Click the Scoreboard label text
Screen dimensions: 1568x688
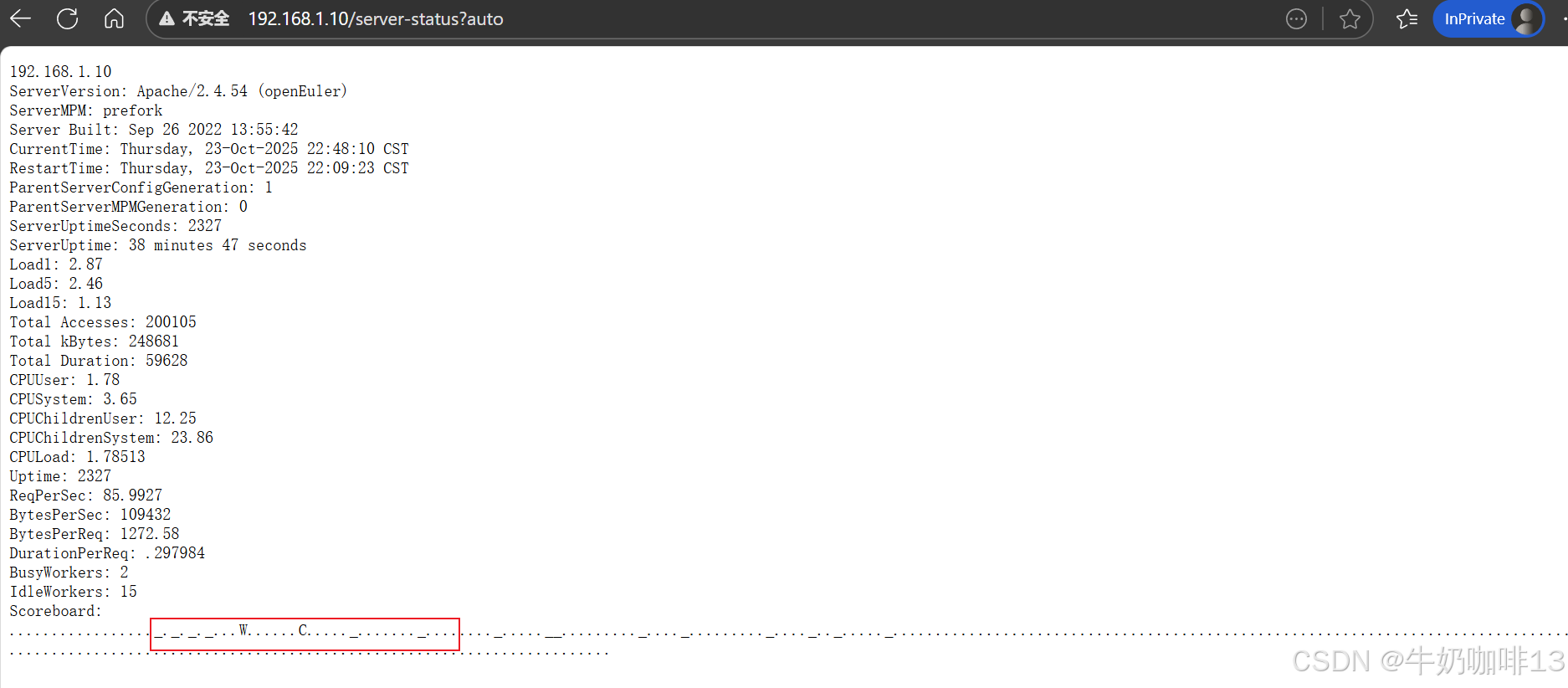(x=55, y=611)
